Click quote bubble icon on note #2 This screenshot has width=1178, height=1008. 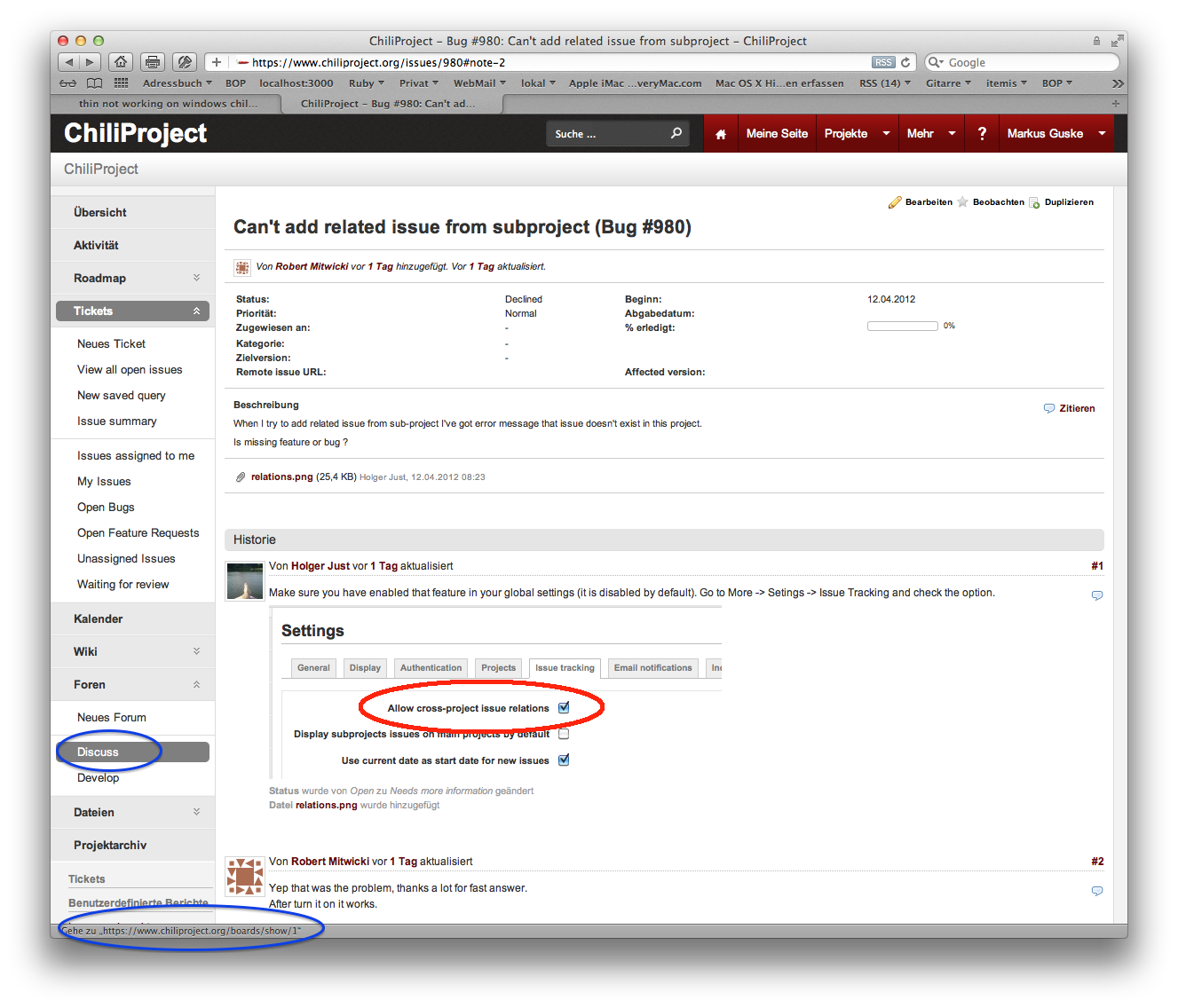(1097, 891)
